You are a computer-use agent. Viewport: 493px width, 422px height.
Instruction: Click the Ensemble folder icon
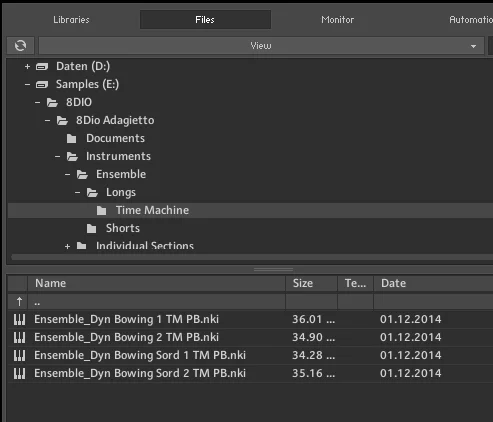82,175
